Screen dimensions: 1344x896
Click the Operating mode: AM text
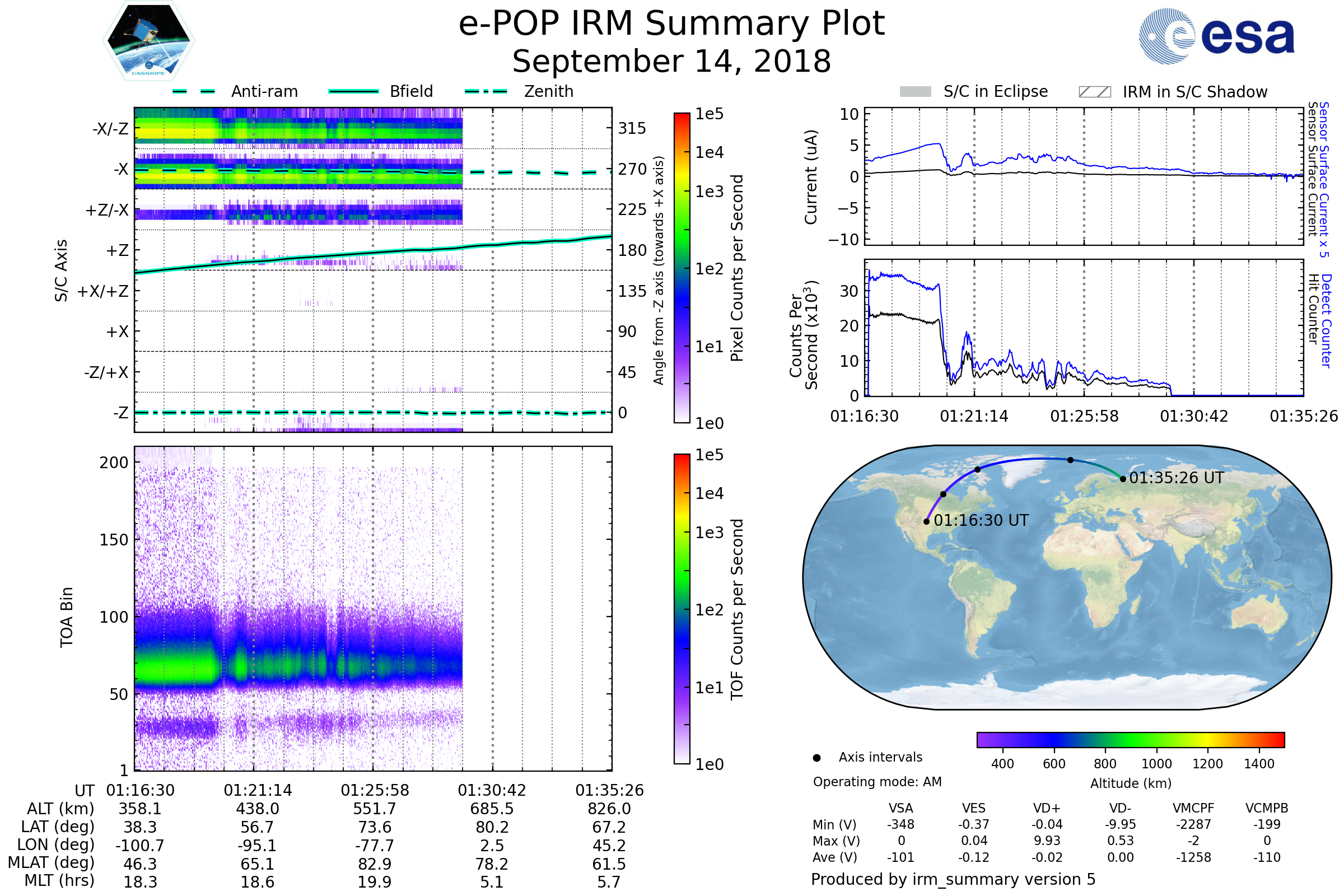[x=877, y=782]
